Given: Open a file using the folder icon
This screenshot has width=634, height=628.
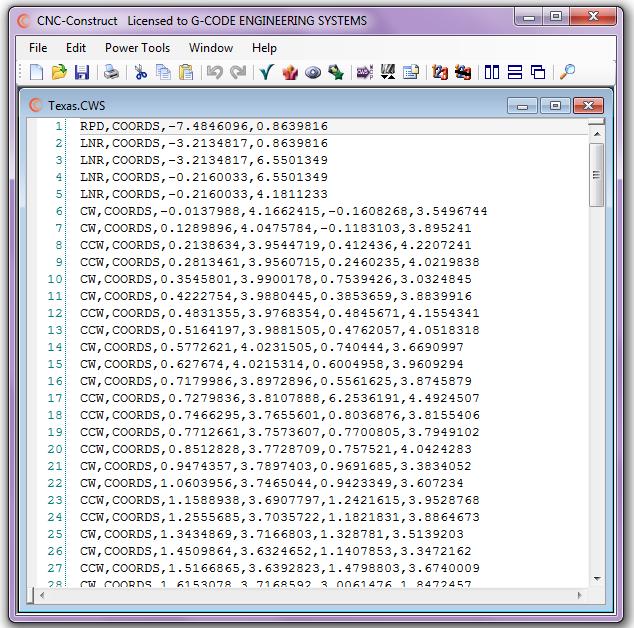Looking at the screenshot, I should (59, 72).
